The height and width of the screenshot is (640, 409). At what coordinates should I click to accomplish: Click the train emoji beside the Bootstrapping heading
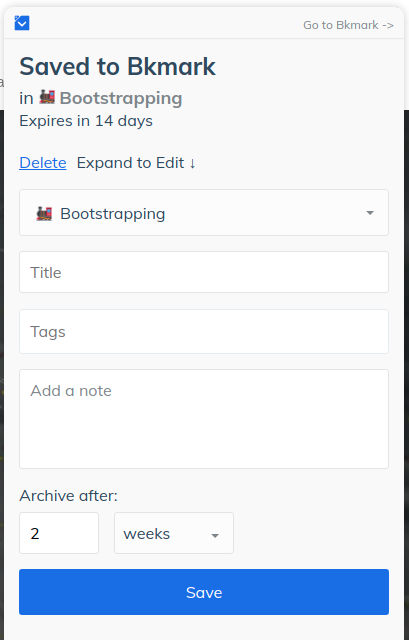[47, 98]
